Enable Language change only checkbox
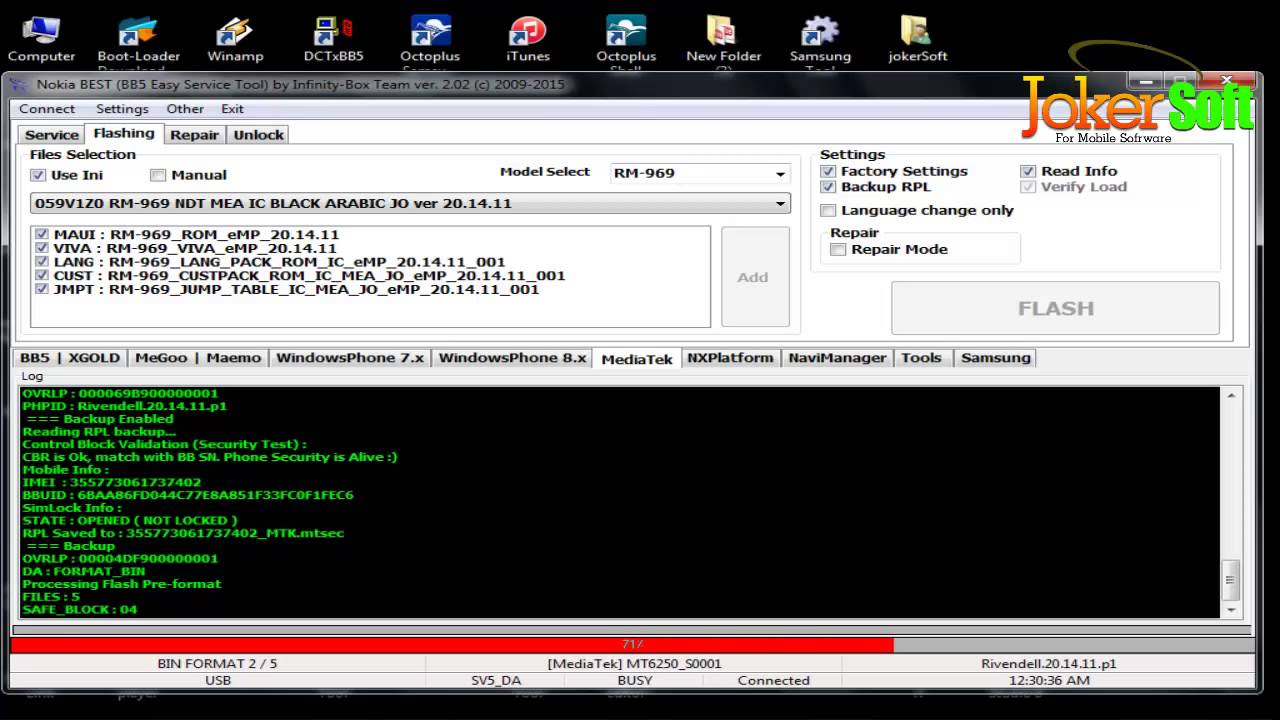The image size is (1280, 720). [x=828, y=210]
